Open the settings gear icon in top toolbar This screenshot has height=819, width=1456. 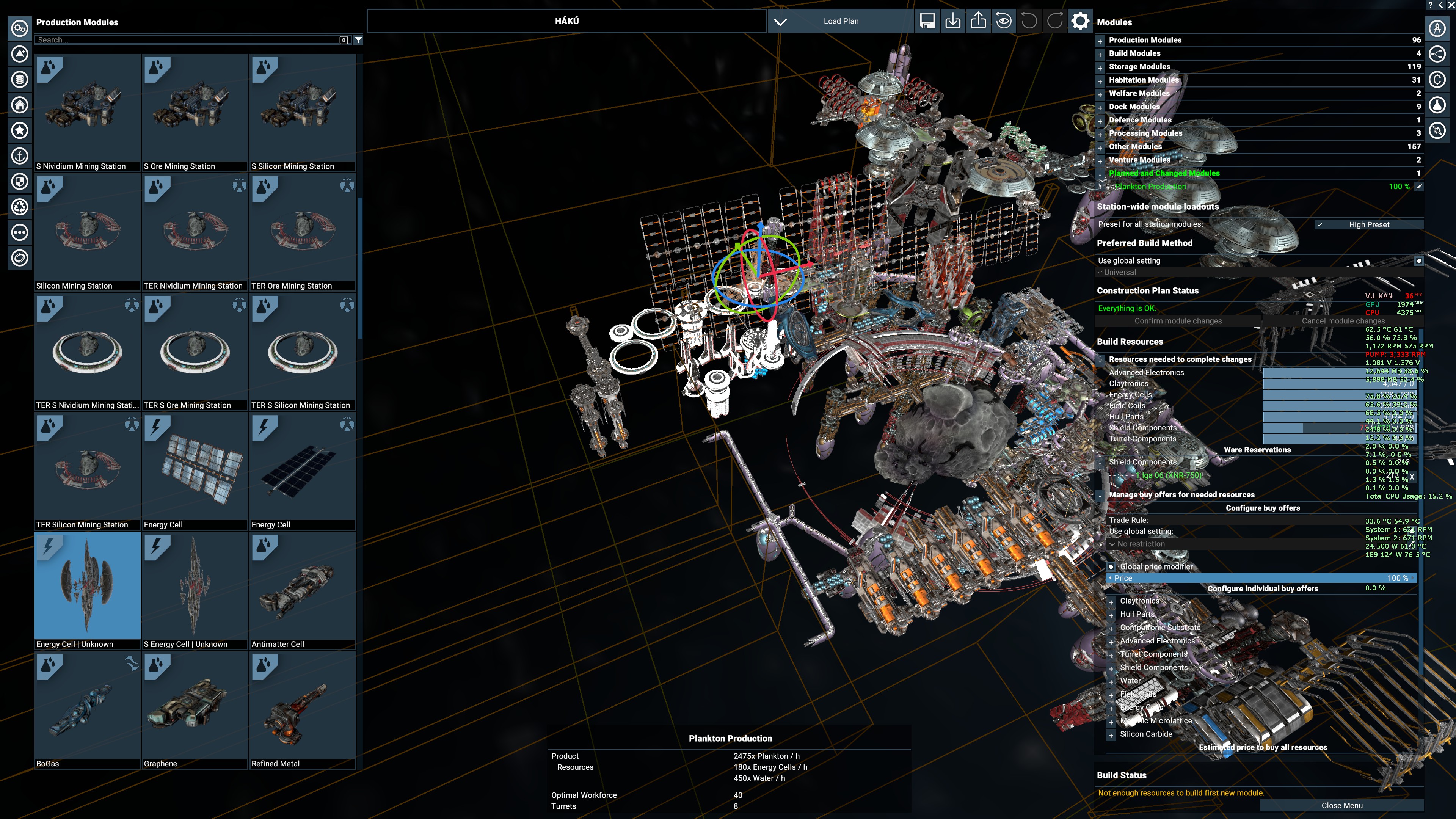click(x=1080, y=22)
